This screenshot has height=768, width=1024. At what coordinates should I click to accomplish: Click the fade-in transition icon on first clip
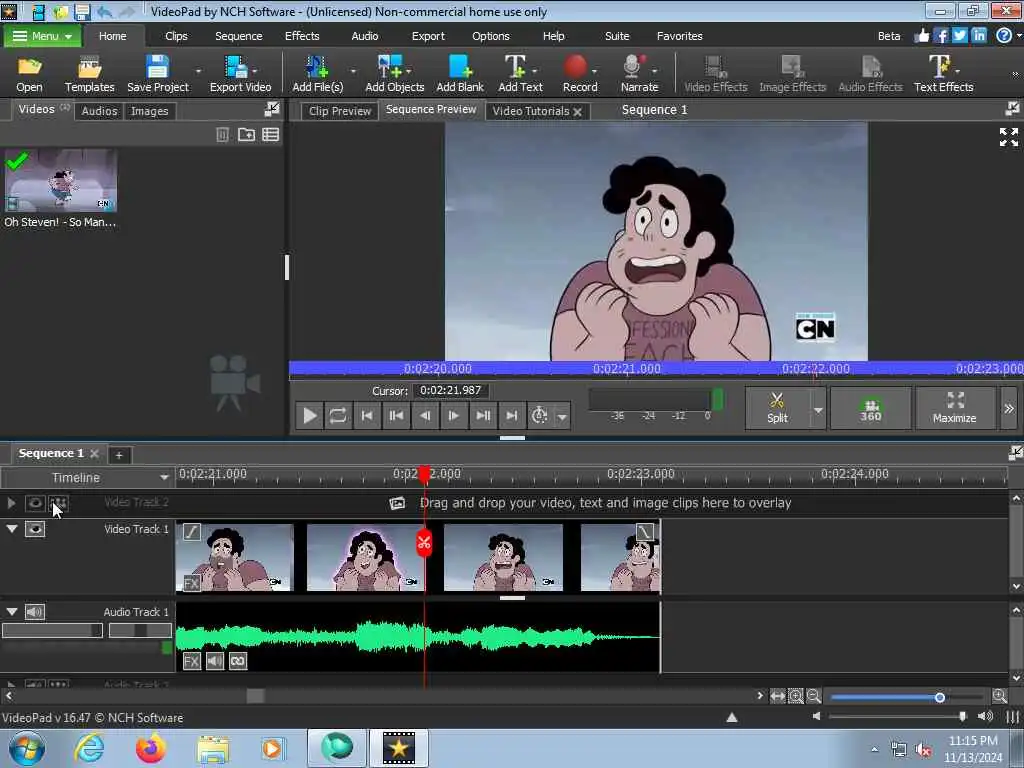pos(191,532)
